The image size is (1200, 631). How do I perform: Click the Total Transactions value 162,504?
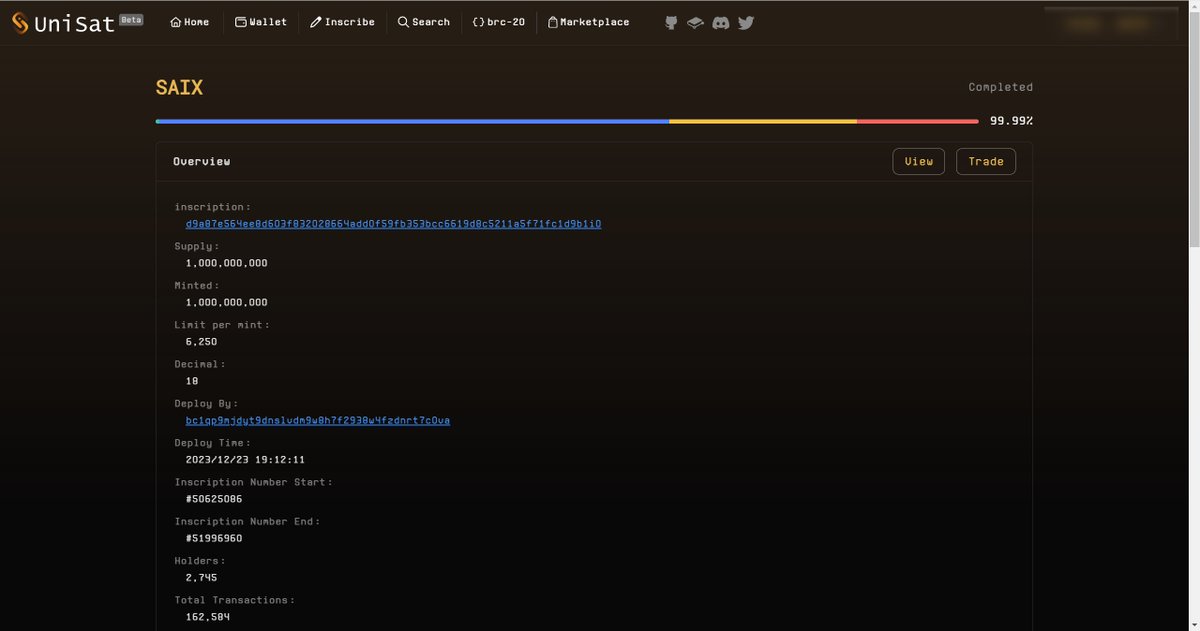coord(208,617)
